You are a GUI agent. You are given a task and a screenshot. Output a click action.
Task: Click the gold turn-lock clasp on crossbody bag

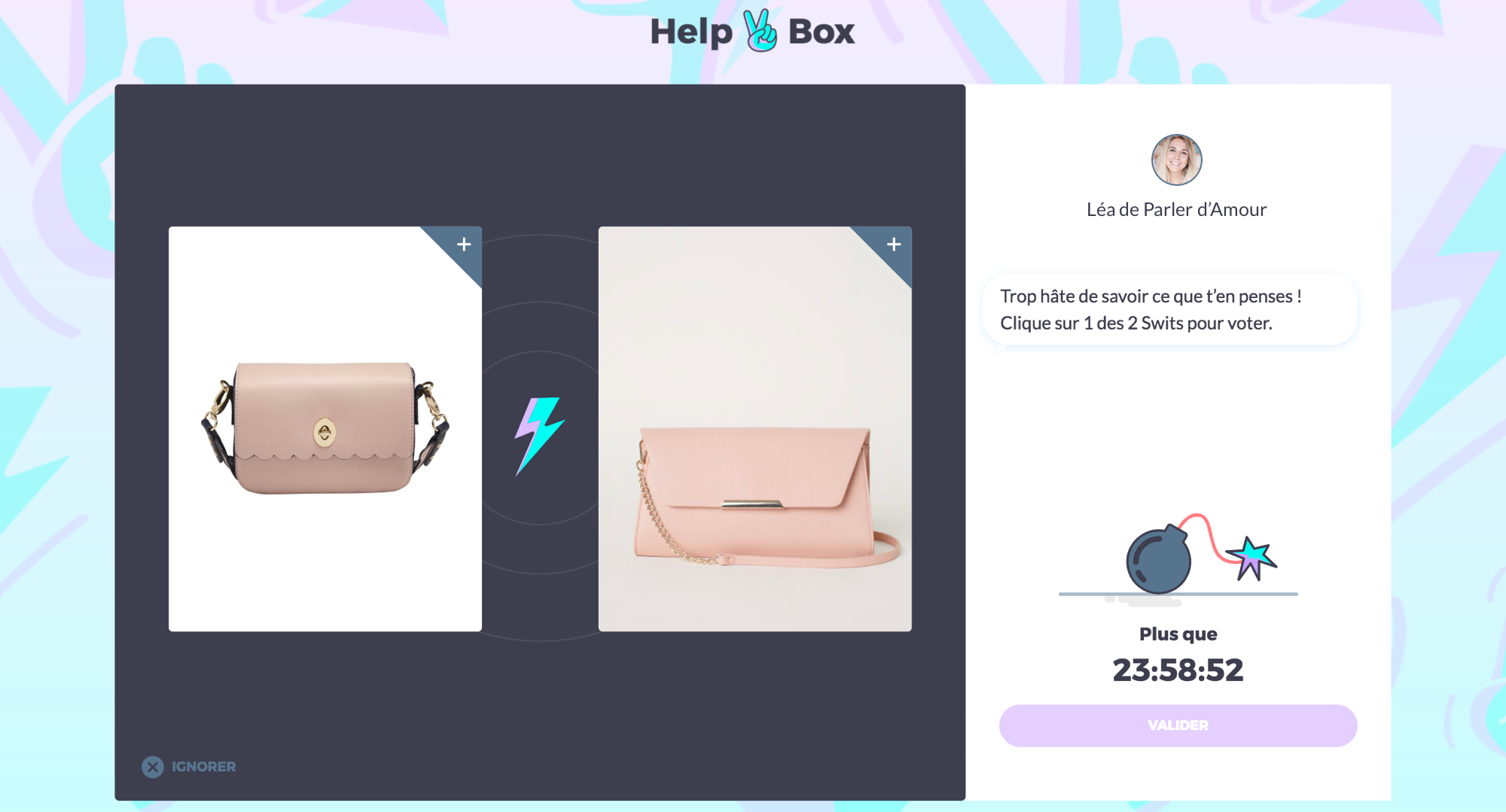[x=324, y=432]
